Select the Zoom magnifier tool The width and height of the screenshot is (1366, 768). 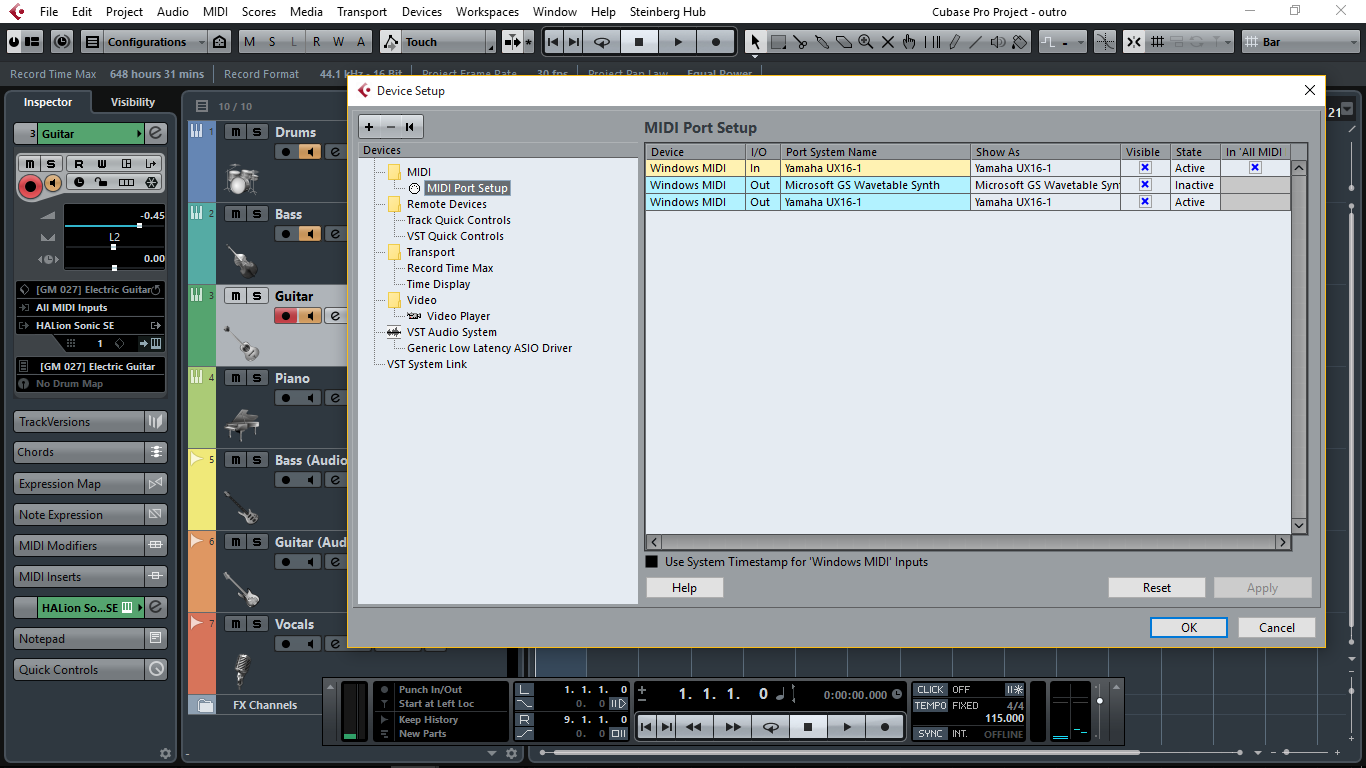866,42
